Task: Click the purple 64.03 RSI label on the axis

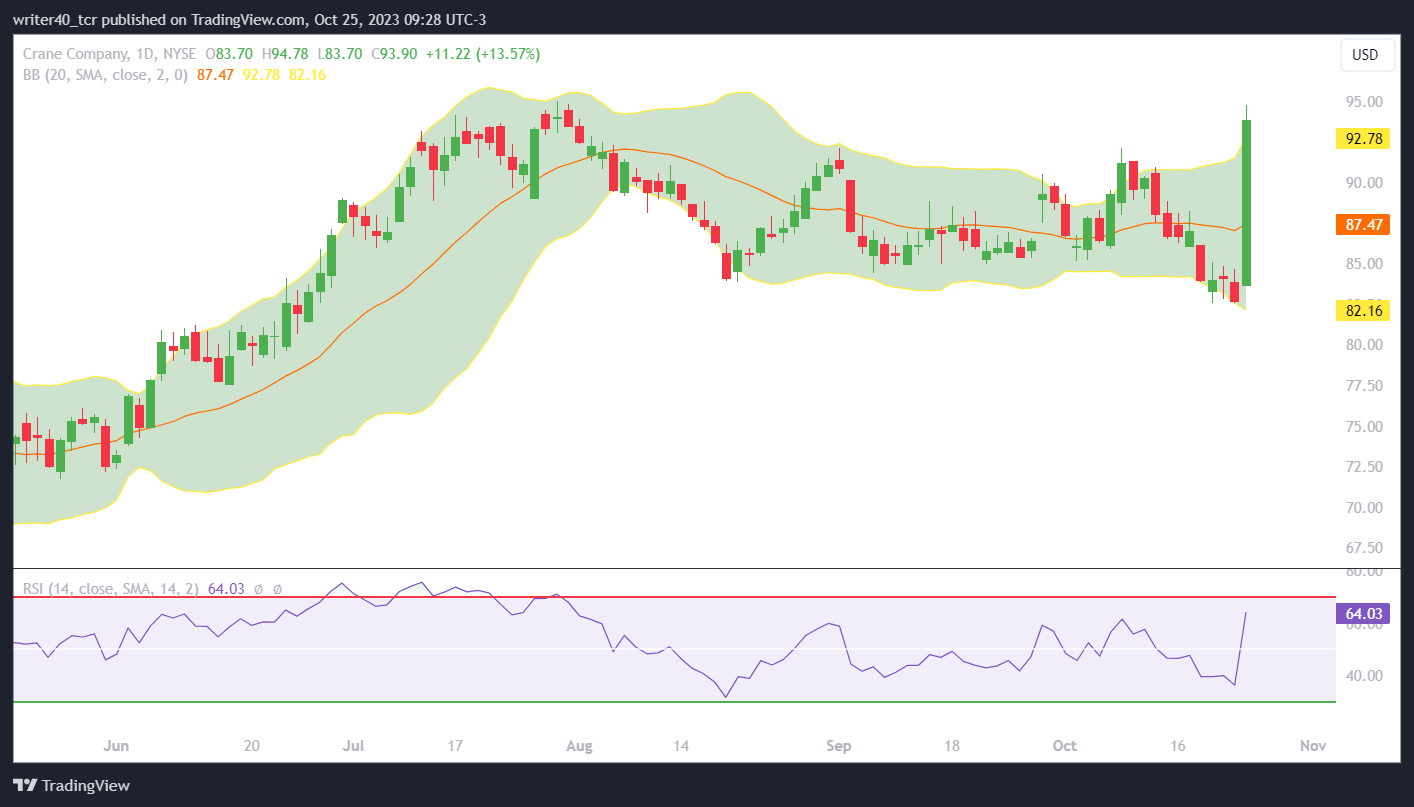Action: pos(1364,613)
